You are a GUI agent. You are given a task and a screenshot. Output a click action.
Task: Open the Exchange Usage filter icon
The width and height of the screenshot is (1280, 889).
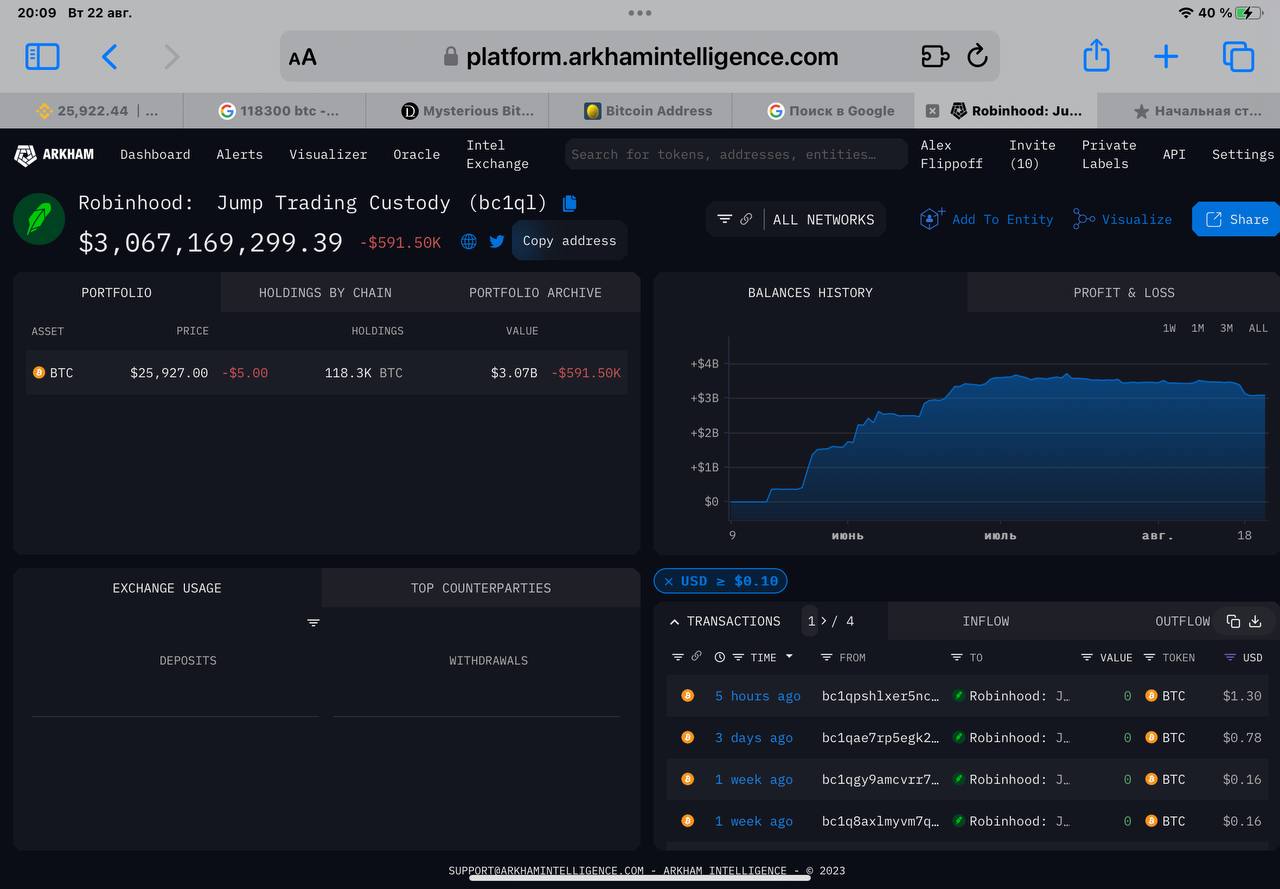pyautogui.click(x=313, y=622)
